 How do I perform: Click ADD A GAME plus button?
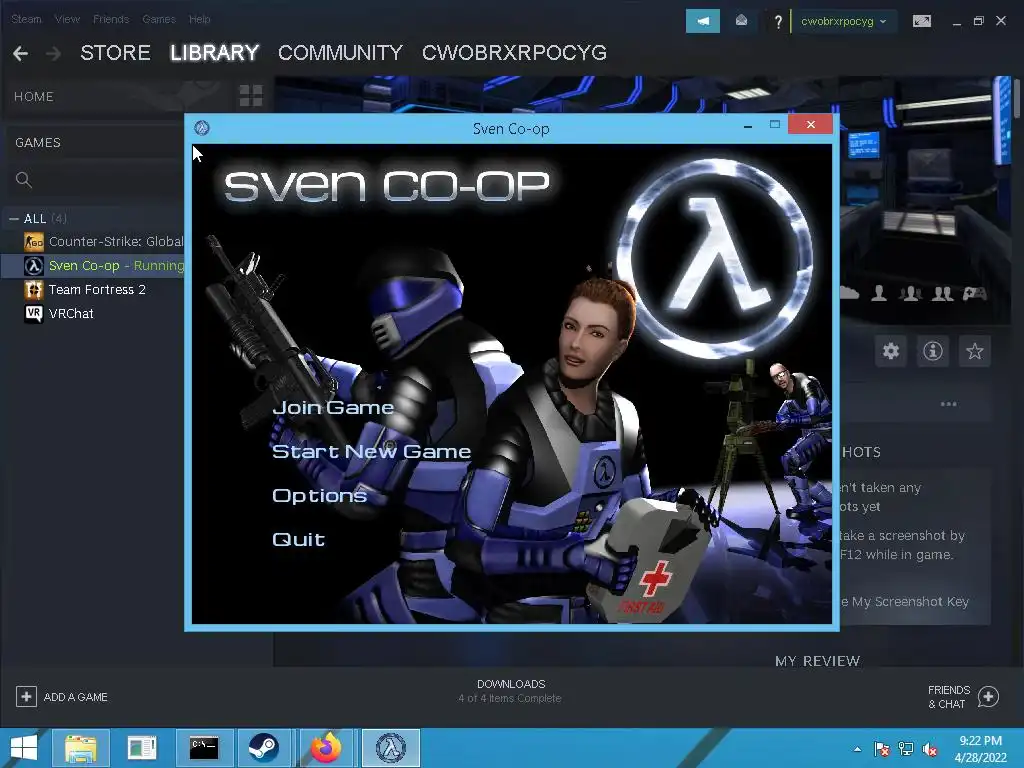[26, 697]
